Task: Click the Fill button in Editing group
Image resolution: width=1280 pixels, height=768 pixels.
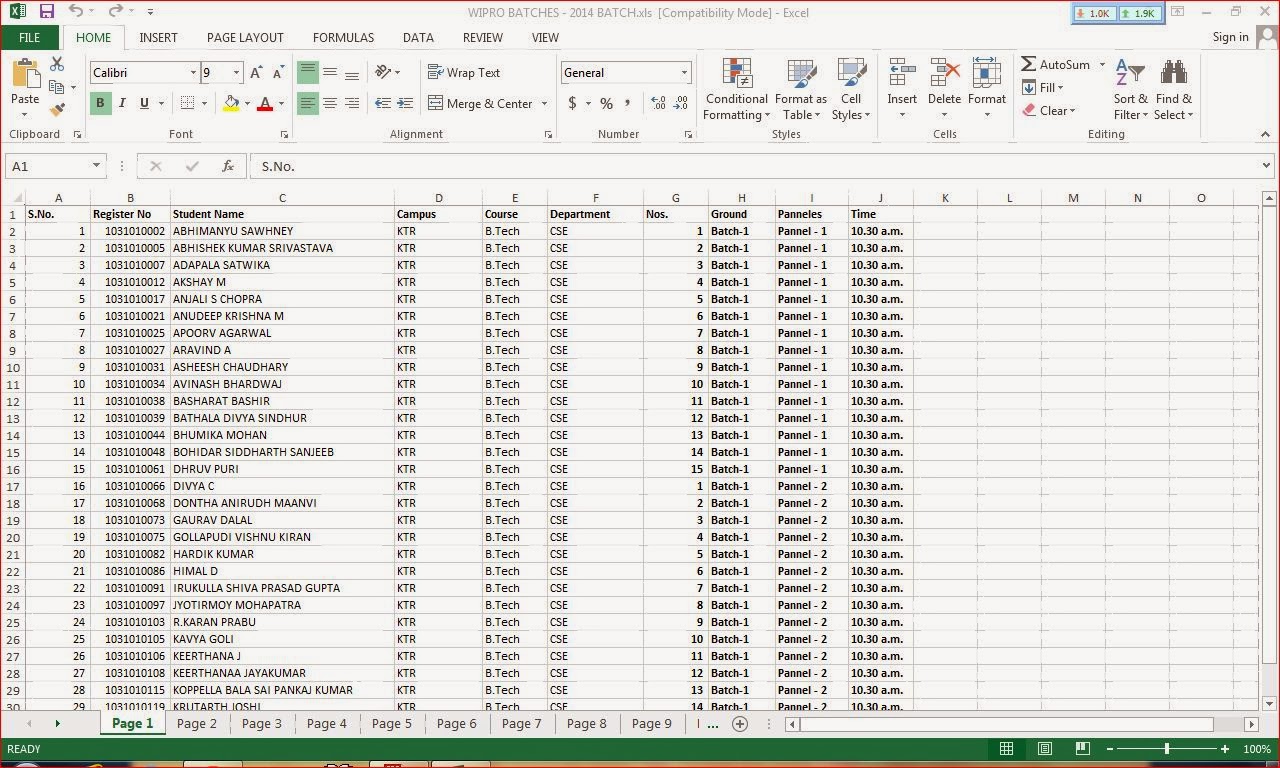Action: 1042,87
